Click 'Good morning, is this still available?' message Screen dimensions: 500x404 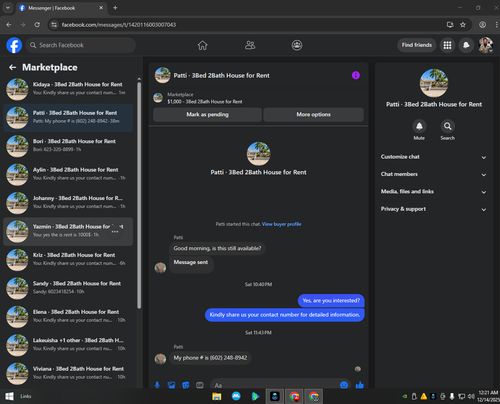click(x=217, y=248)
